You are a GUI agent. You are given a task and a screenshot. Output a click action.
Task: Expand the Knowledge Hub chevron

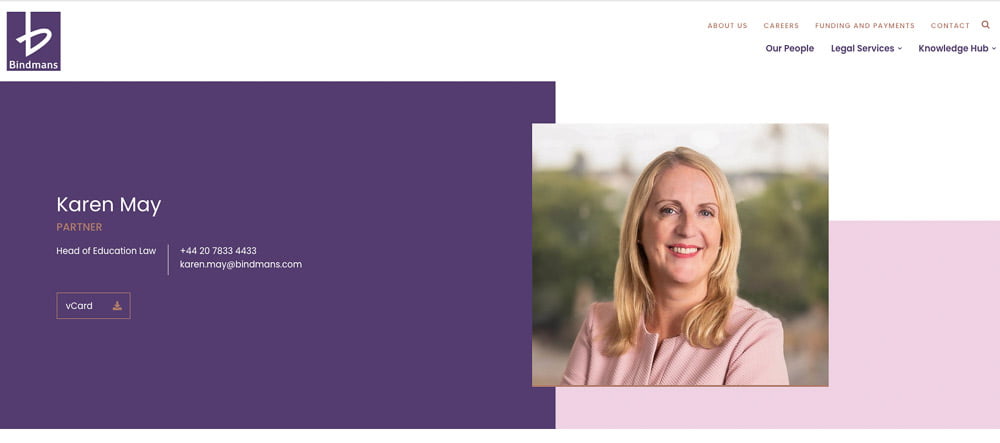994,48
